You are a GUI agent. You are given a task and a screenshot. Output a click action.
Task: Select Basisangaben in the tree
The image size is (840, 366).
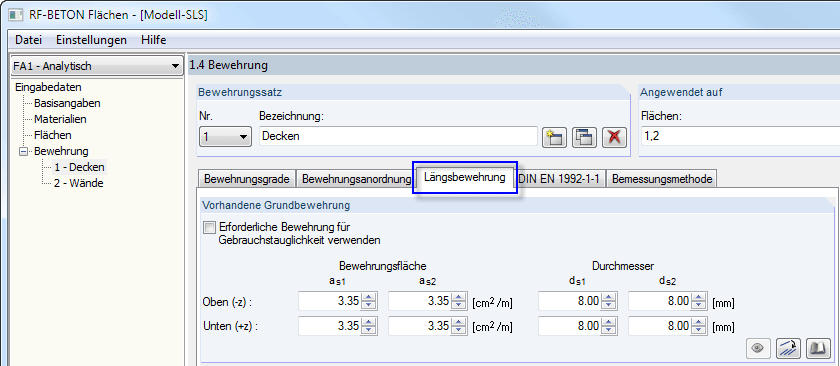click(x=67, y=103)
